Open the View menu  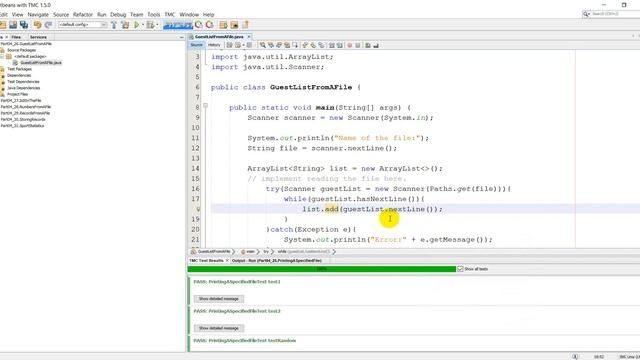coord(18,14)
